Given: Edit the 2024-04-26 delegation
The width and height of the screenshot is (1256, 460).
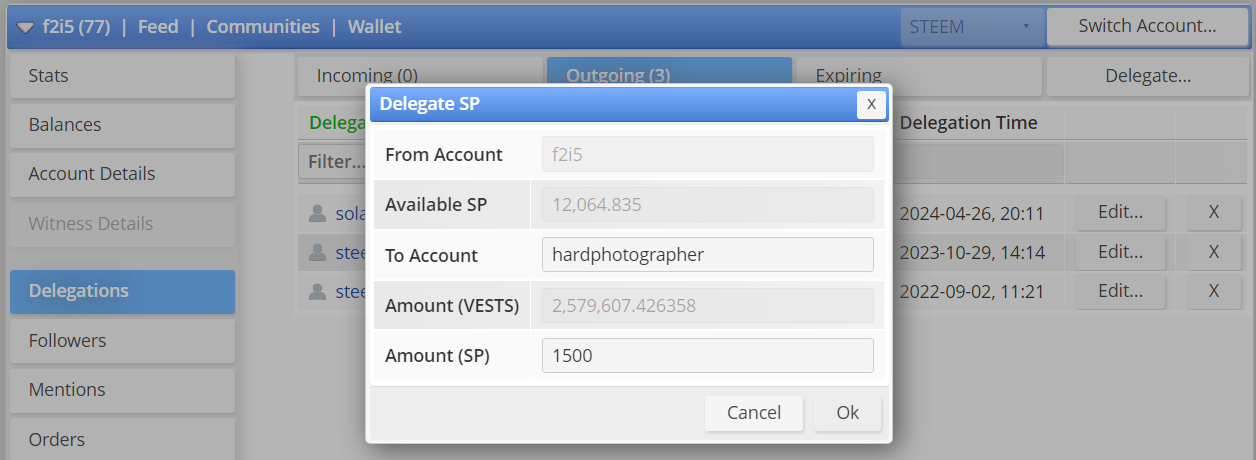Looking at the screenshot, I should (x=1120, y=212).
